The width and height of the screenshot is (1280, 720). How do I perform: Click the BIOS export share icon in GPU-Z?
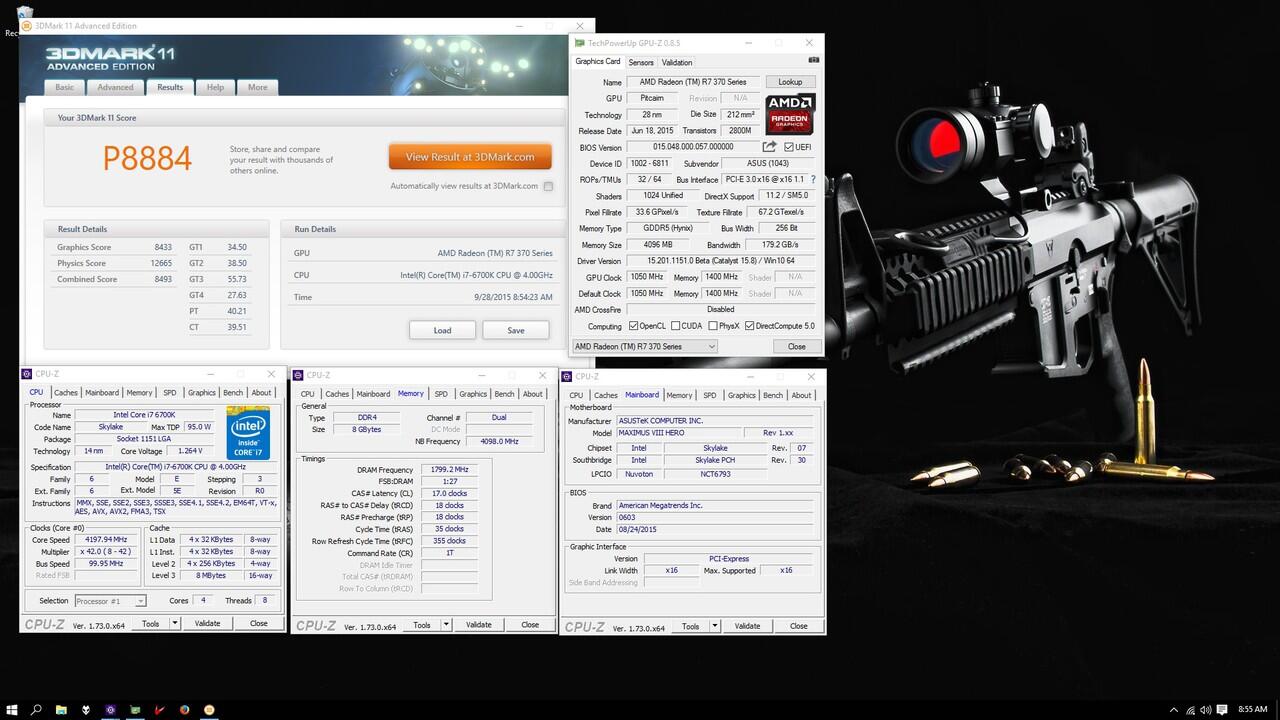pyautogui.click(x=770, y=147)
